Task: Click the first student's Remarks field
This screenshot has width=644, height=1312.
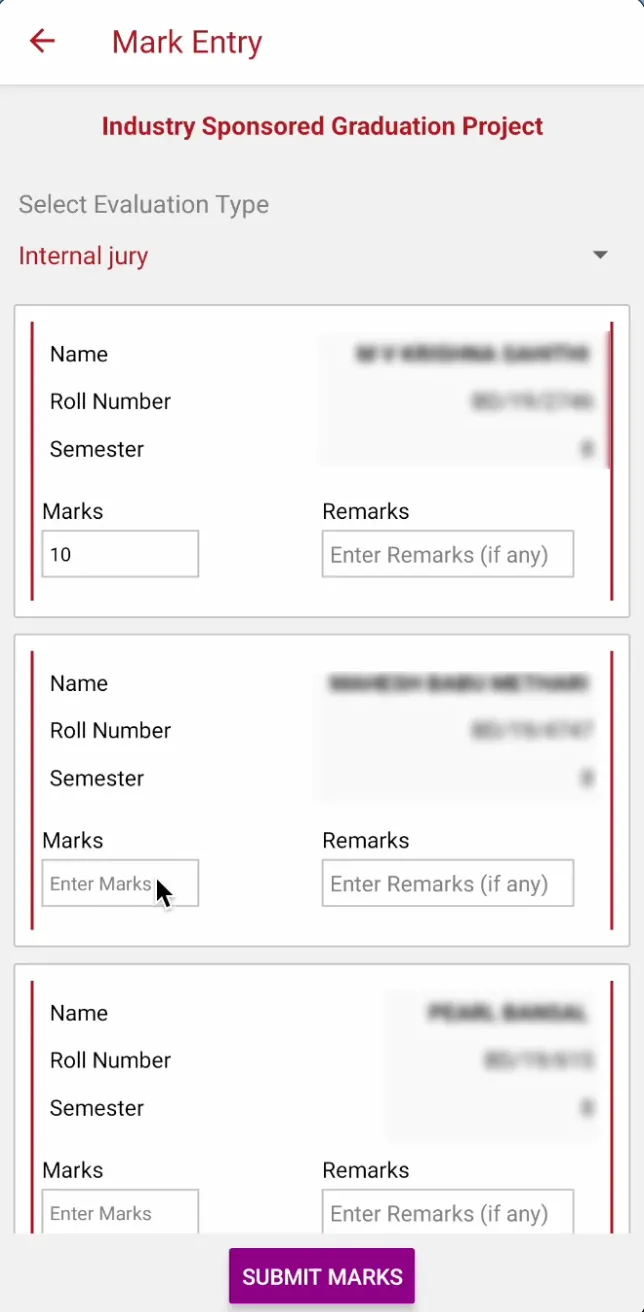Action: coord(447,554)
